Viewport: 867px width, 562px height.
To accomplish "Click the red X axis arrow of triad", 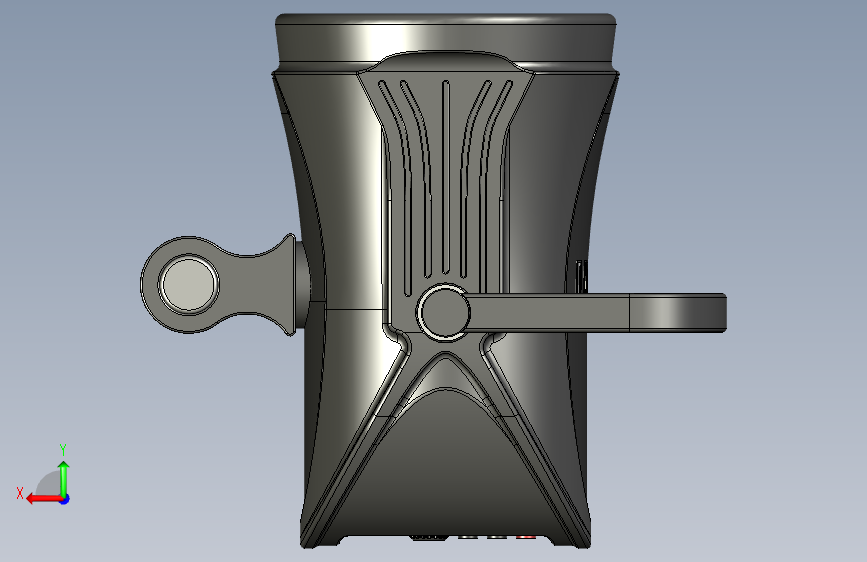I will 44,499.
